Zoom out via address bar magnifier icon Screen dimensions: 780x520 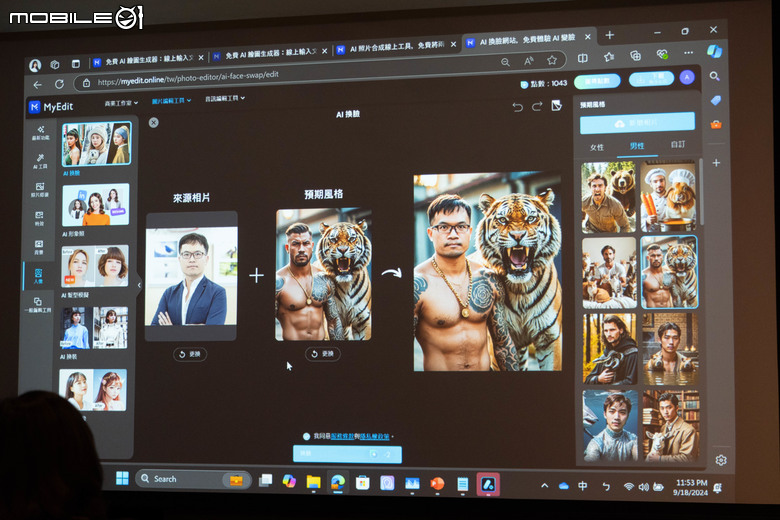pyautogui.click(x=505, y=62)
